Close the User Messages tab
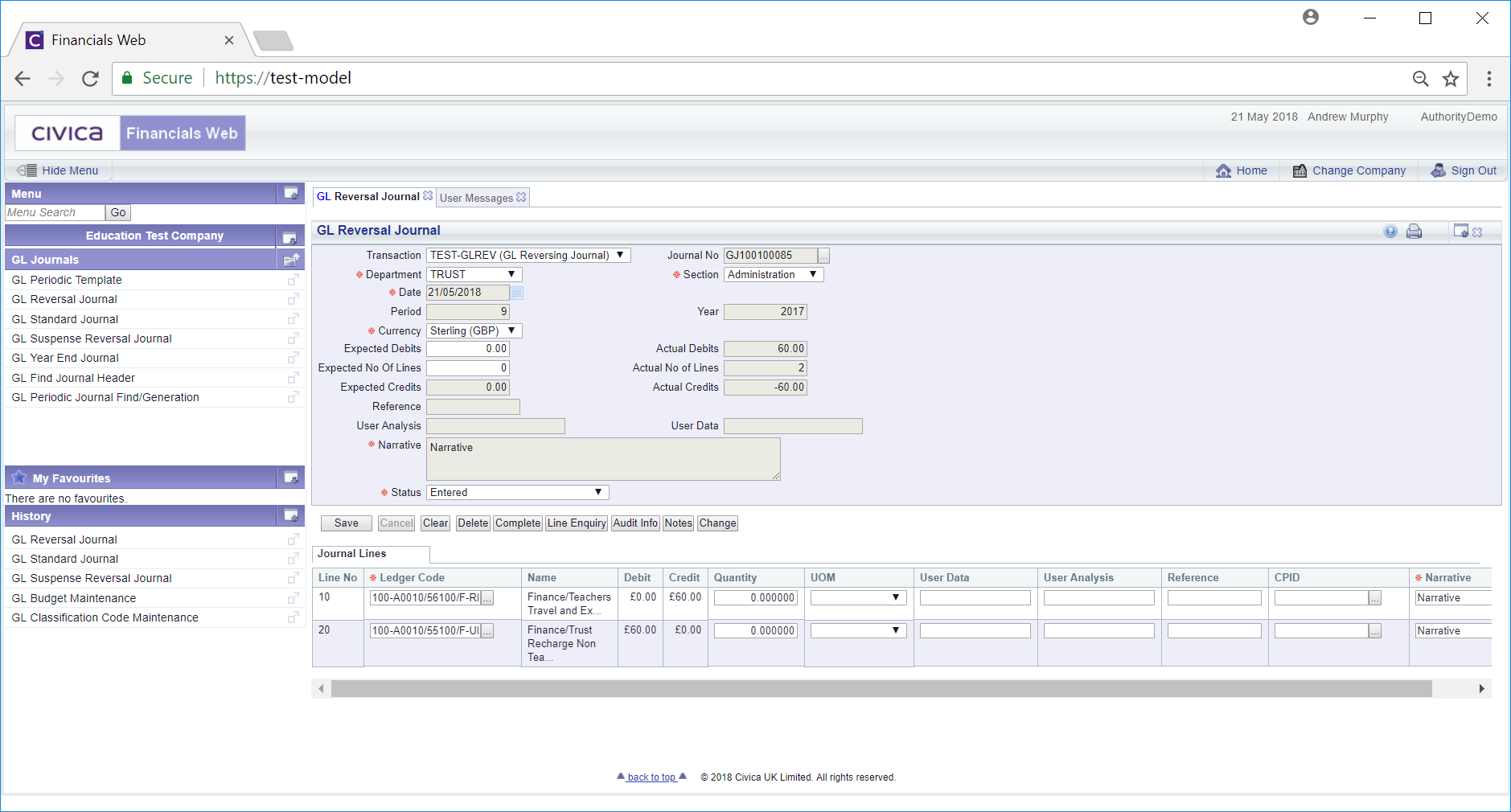This screenshot has width=1511, height=812. [521, 197]
